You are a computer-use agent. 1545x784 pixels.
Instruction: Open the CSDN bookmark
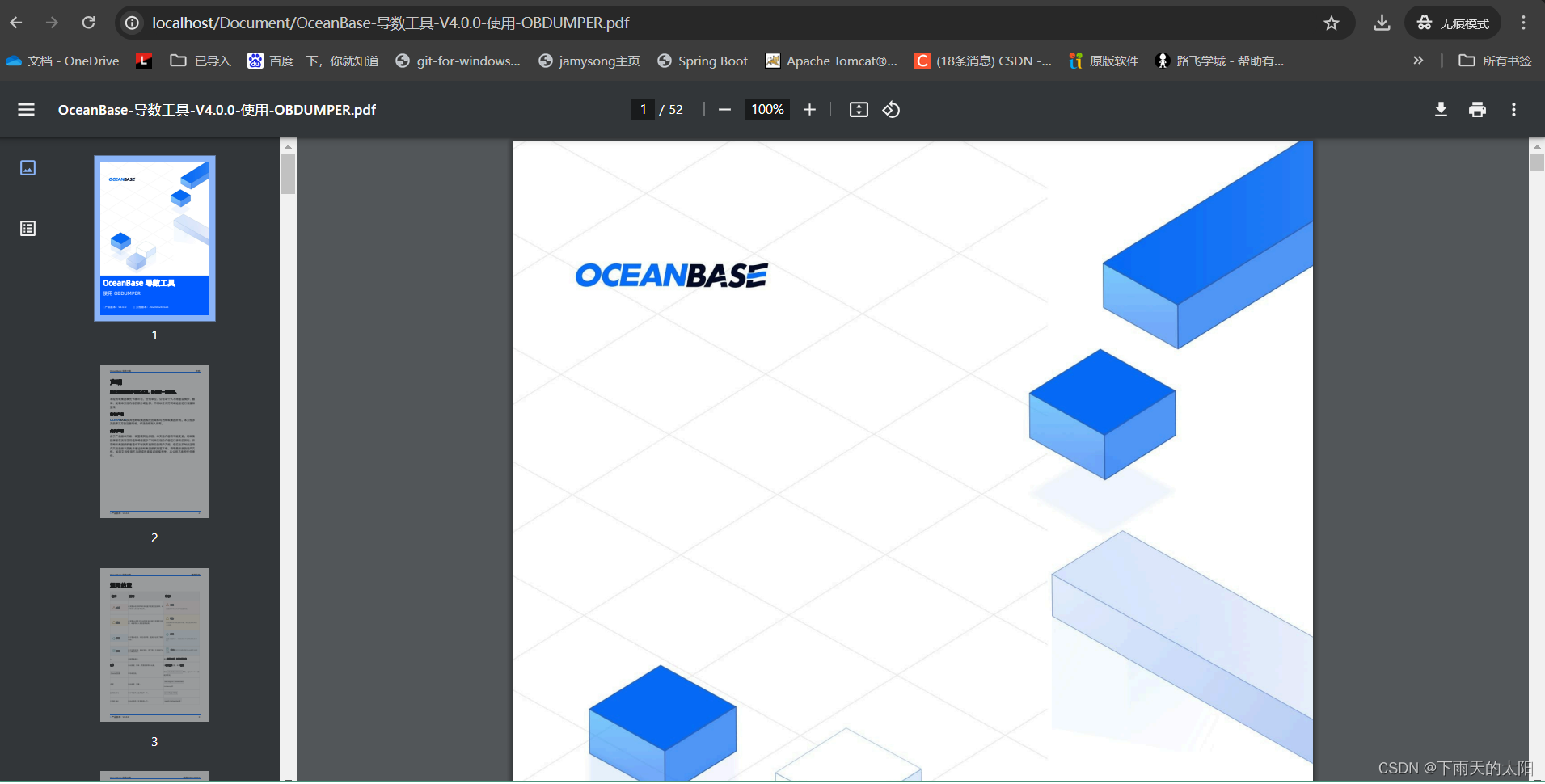click(983, 61)
